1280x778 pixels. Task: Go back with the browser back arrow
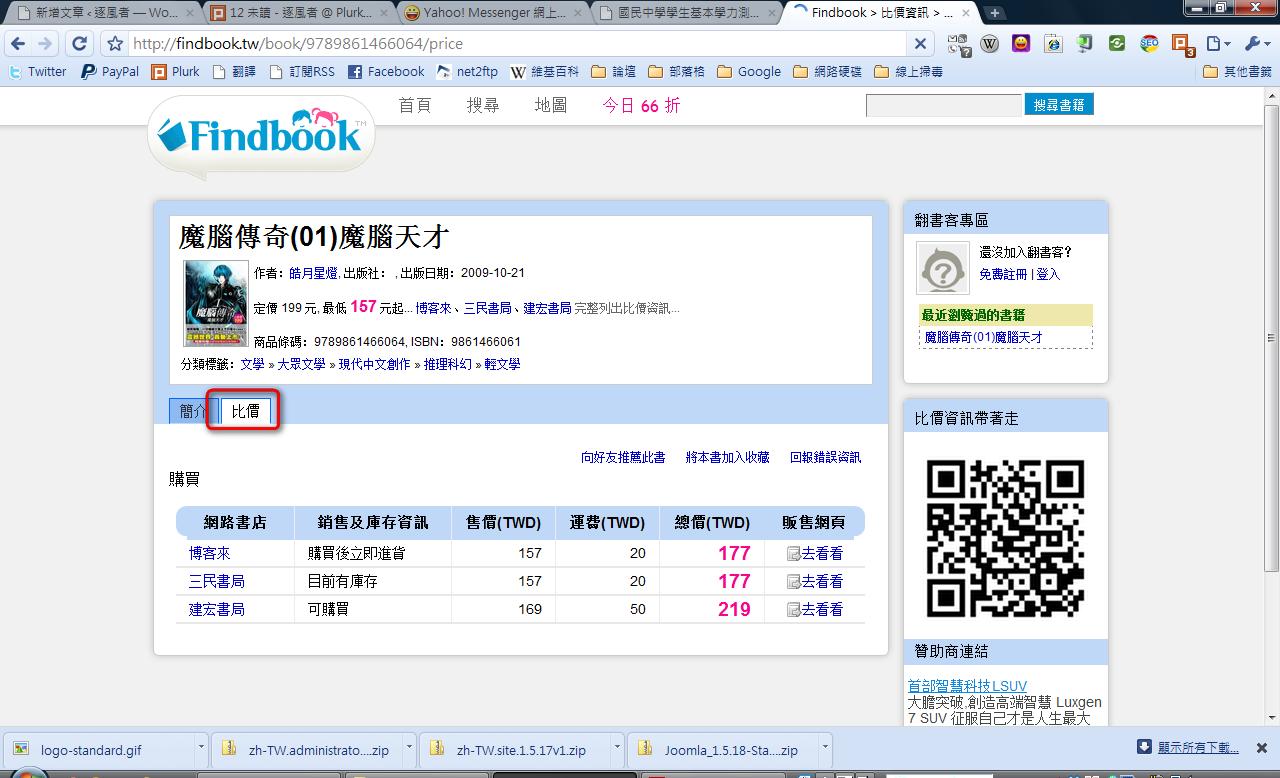point(17,44)
